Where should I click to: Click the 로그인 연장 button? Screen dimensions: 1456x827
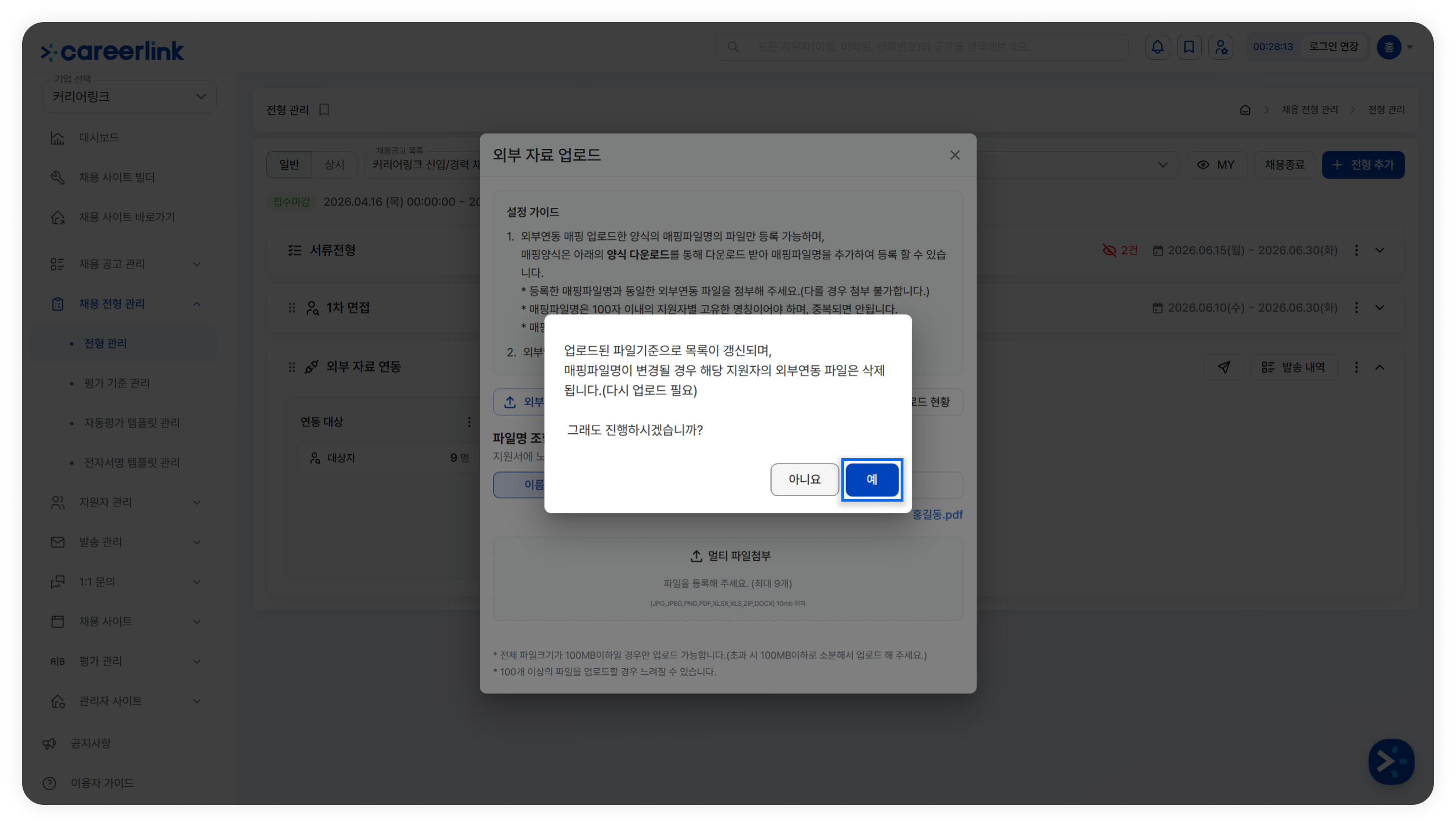(1334, 46)
